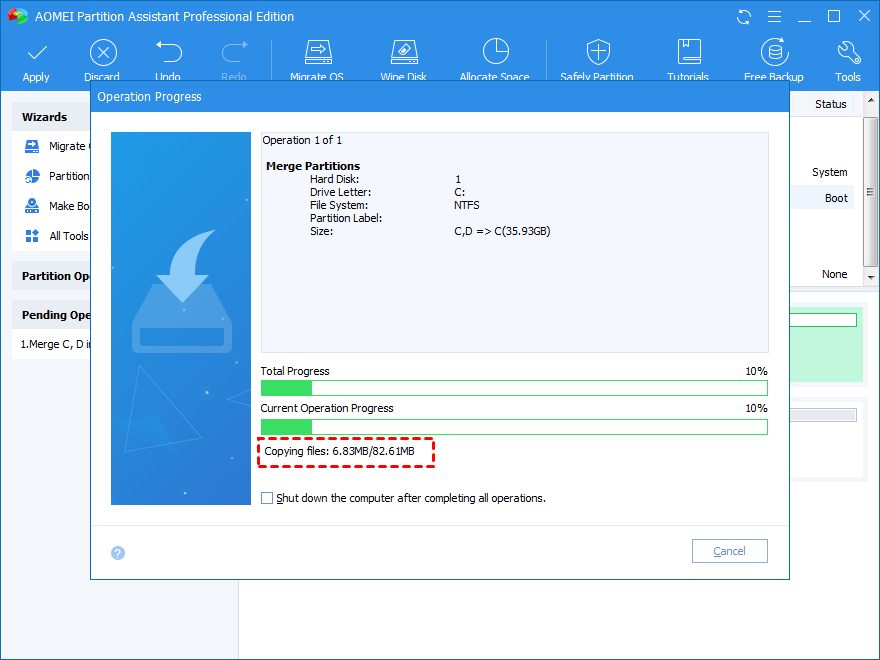Expand the Partition Operations section header
Image resolution: width=880 pixels, height=660 pixels.
51,276
